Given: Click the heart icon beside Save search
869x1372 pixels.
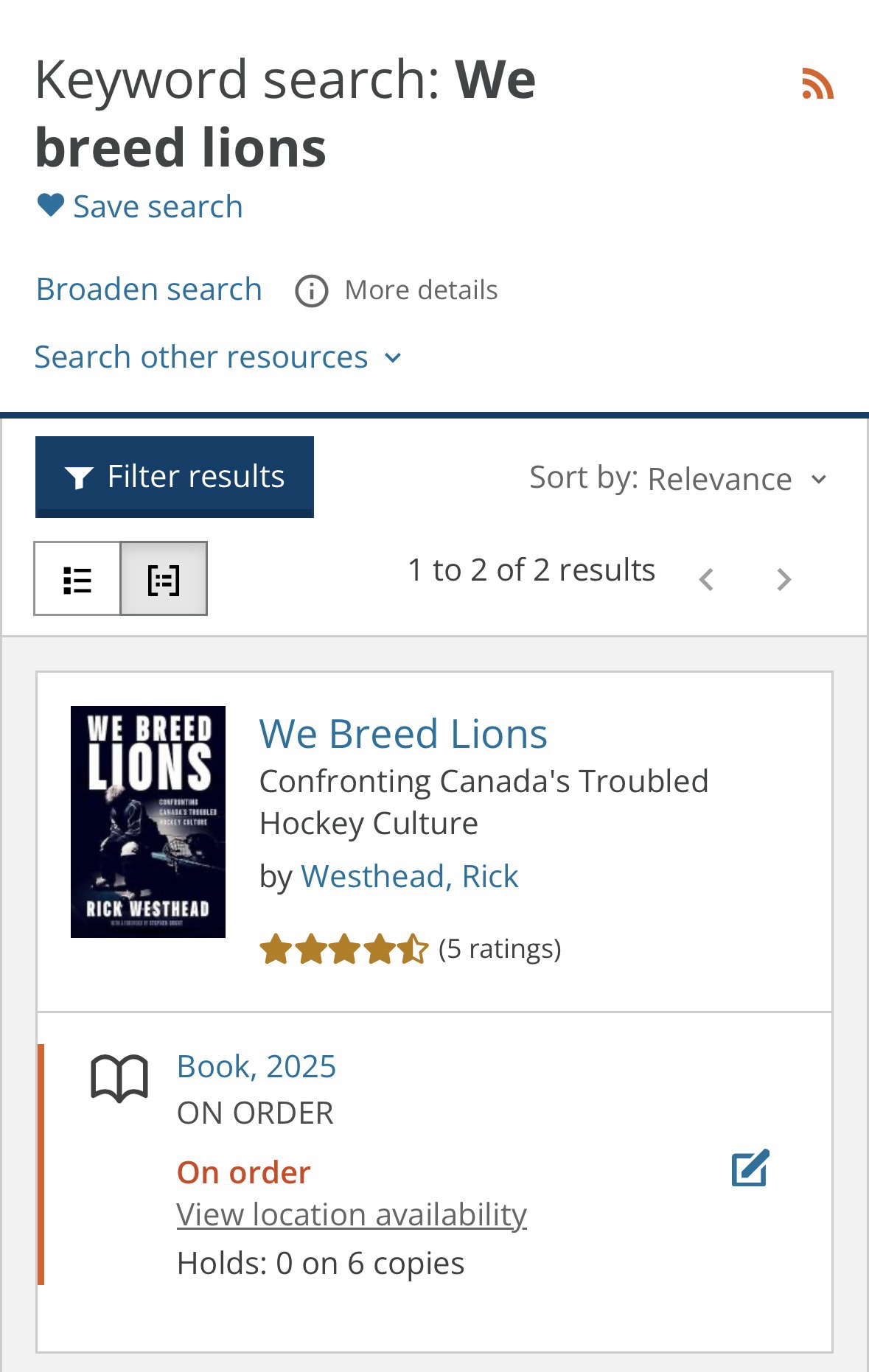Looking at the screenshot, I should pyautogui.click(x=51, y=205).
